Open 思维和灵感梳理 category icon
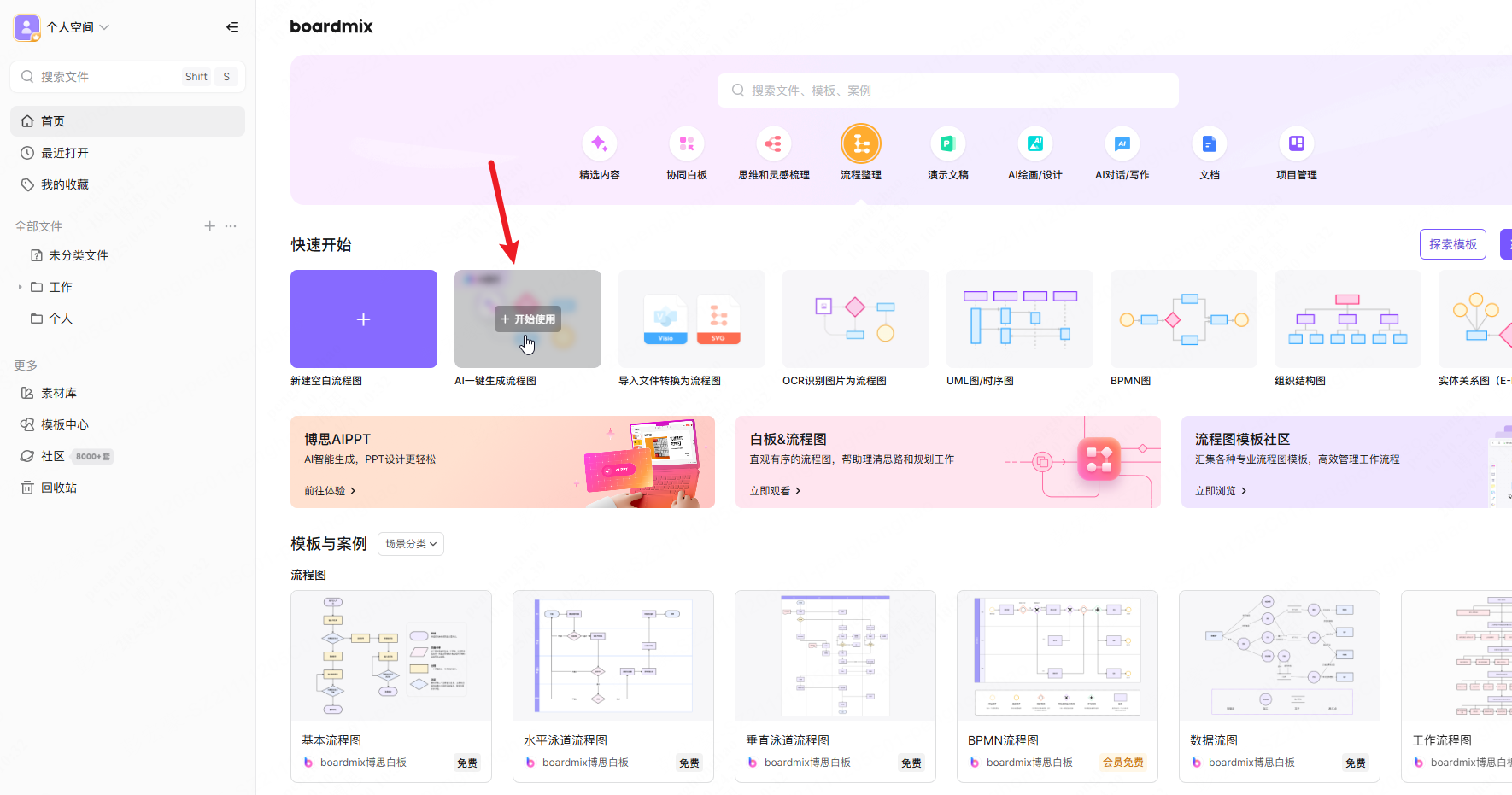The height and width of the screenshot is (795, 1512). pos(774,143)
